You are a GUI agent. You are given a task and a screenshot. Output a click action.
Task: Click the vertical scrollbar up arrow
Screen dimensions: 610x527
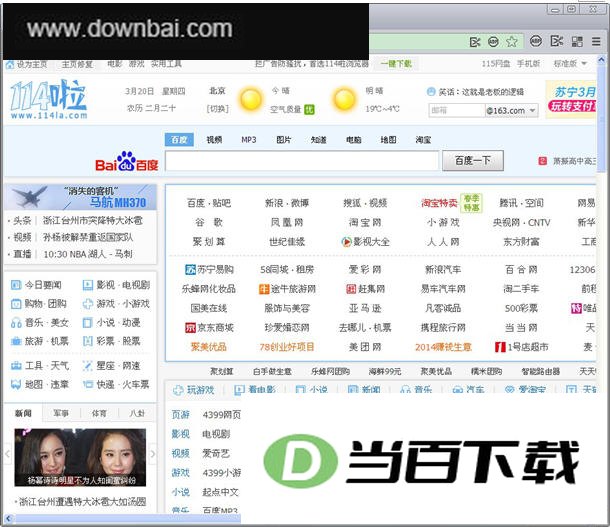[601, 60]
